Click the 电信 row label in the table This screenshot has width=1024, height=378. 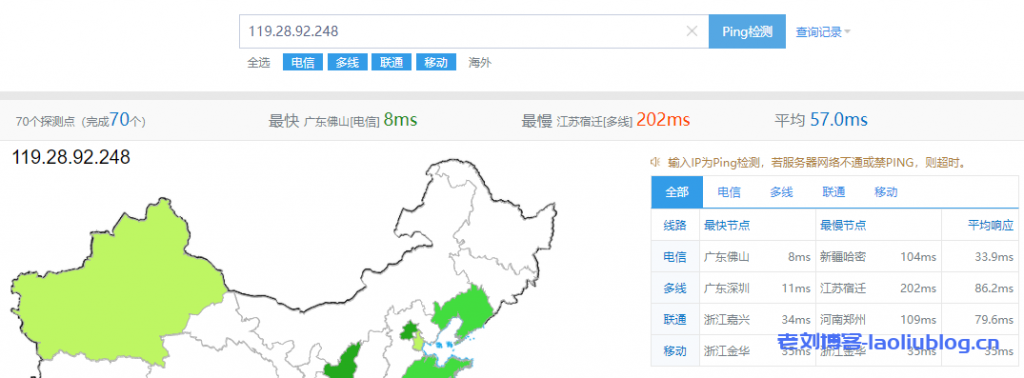675,257
